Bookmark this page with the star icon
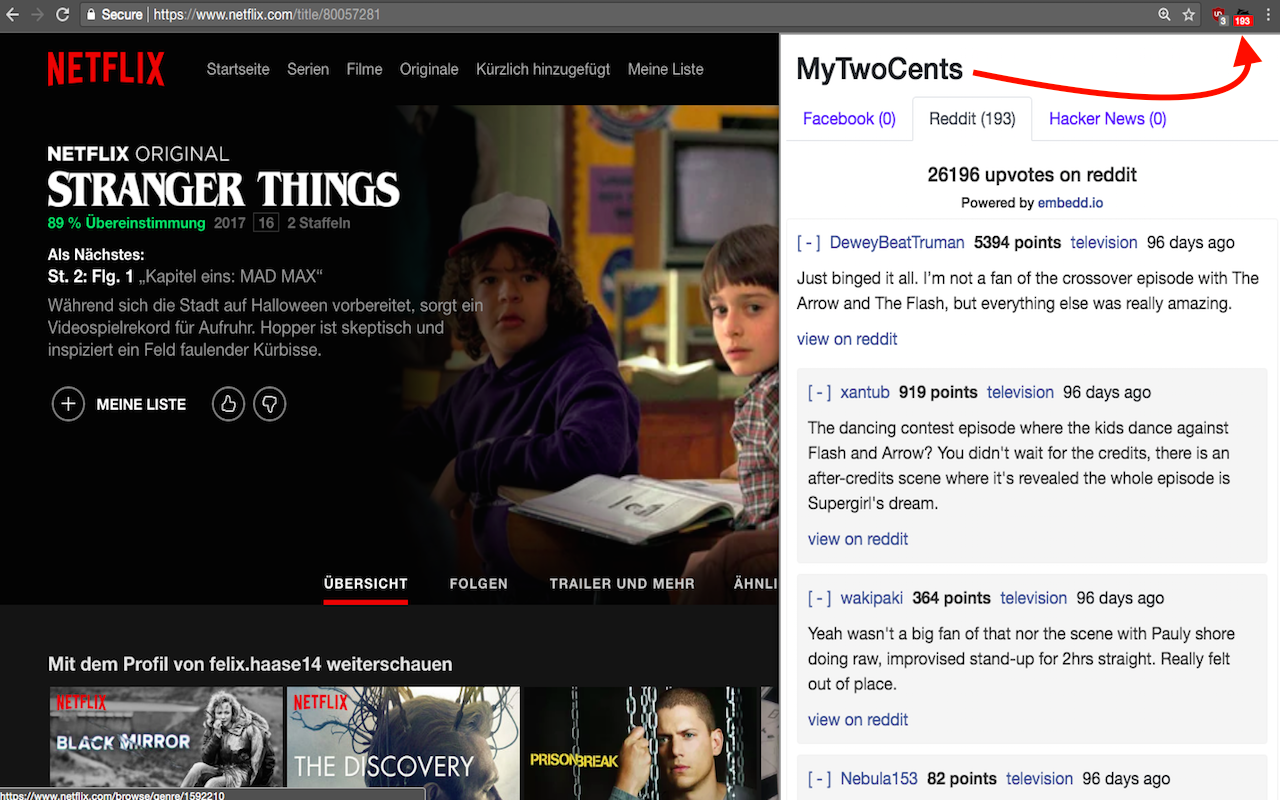 [1189, 15]
